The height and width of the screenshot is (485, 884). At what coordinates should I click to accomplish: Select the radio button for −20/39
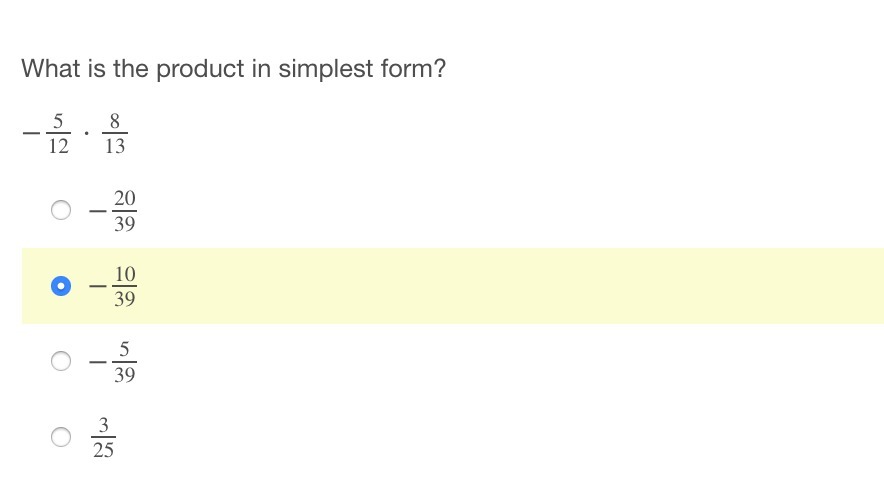(x=61, y=210)
